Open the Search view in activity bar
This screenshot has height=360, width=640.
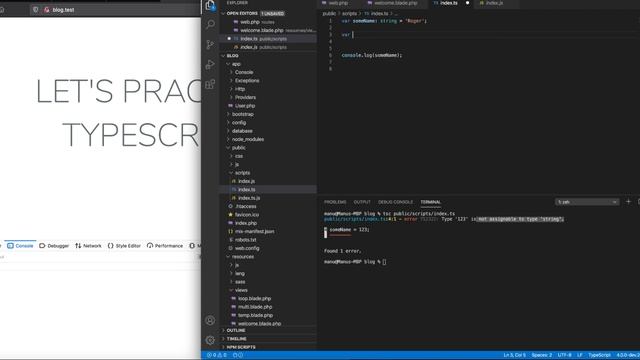[x=210, y=24]
